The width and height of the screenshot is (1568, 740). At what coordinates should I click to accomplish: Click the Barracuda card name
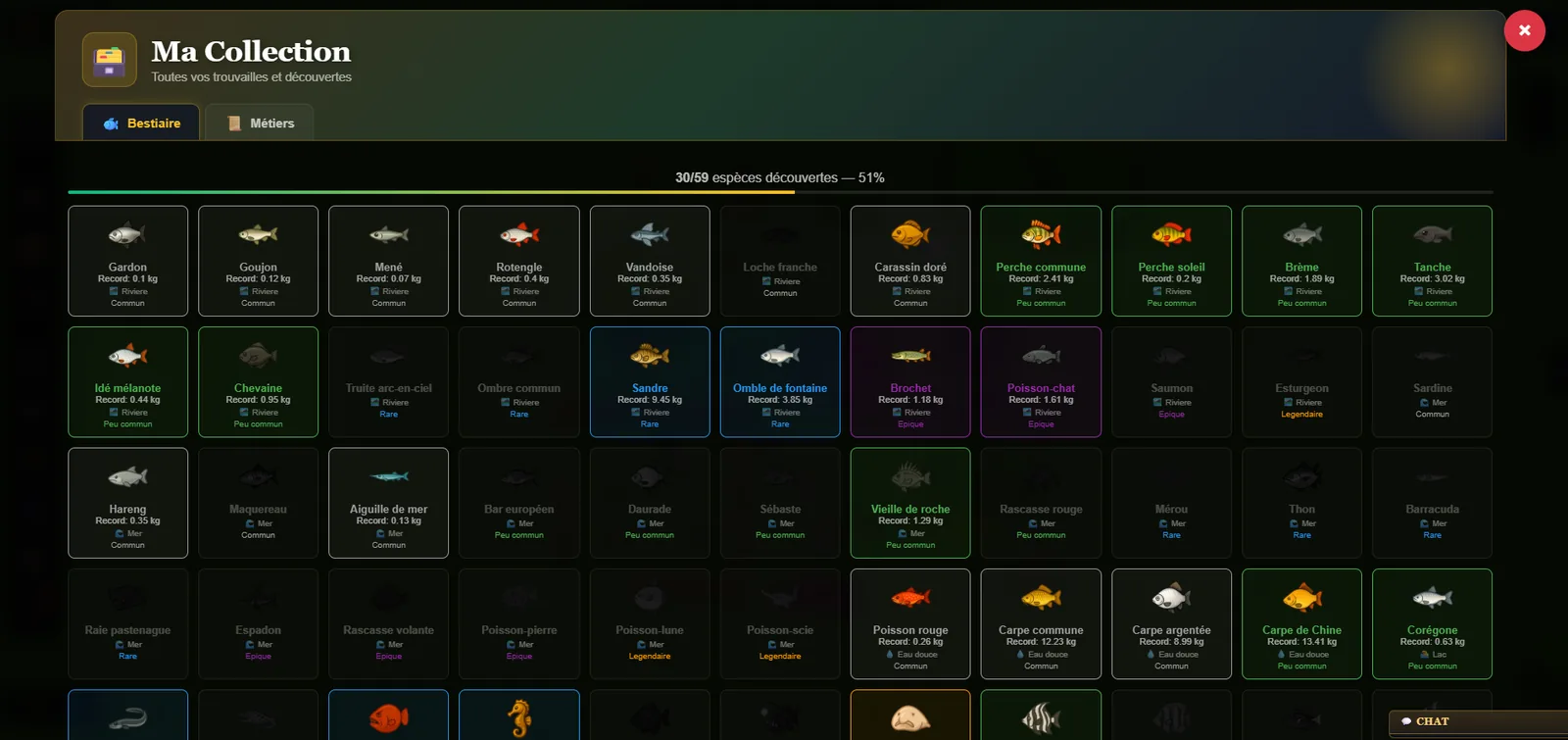tap(1432, 510)
